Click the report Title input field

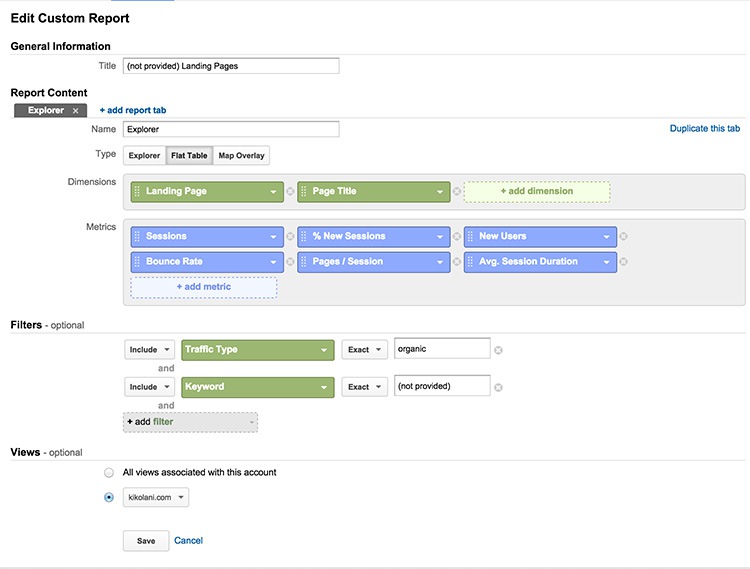pos(231,66)
